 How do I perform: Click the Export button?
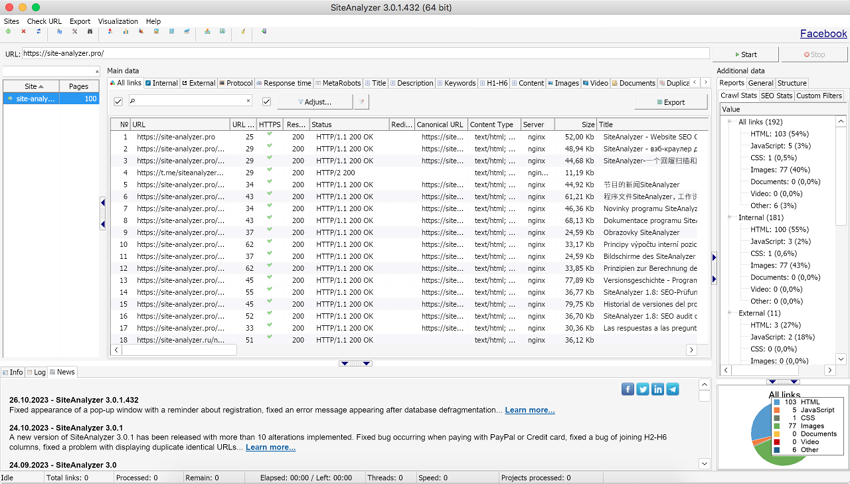[671, 102]
